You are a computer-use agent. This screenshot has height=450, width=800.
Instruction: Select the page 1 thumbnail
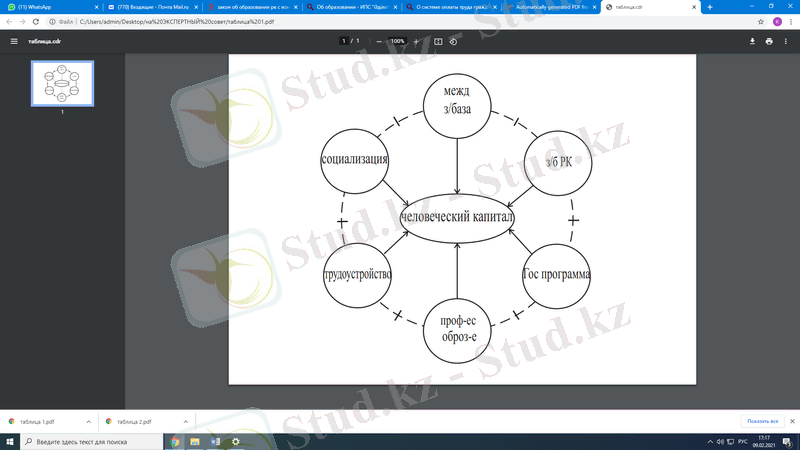62,84
